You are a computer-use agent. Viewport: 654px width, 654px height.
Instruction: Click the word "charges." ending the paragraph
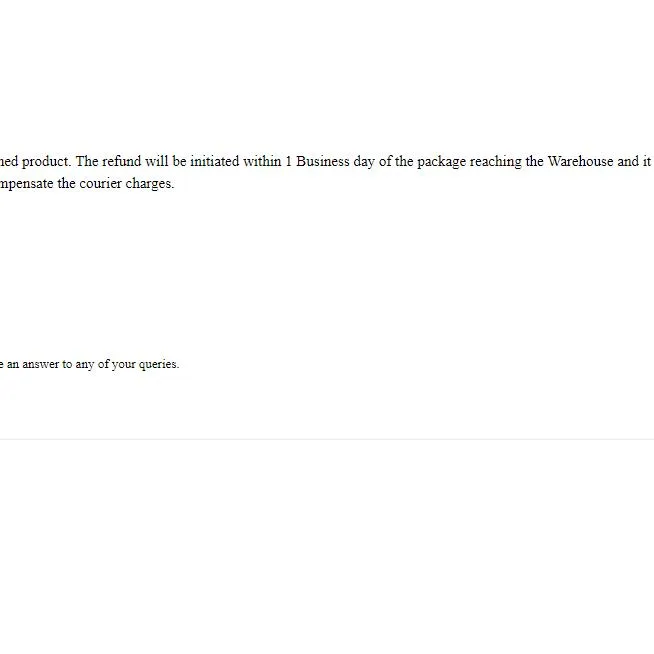click(x=150, y=184)
